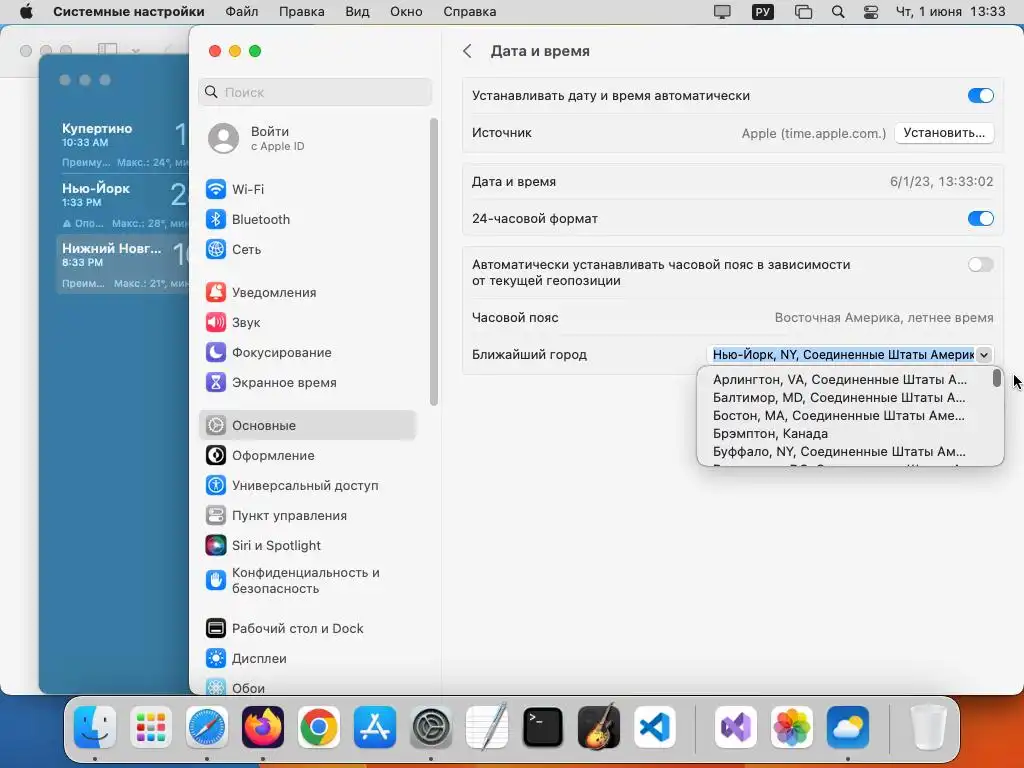Open the Вид menu
Image resolution: width=1024 pixels, height=768 pixels.
357,12
